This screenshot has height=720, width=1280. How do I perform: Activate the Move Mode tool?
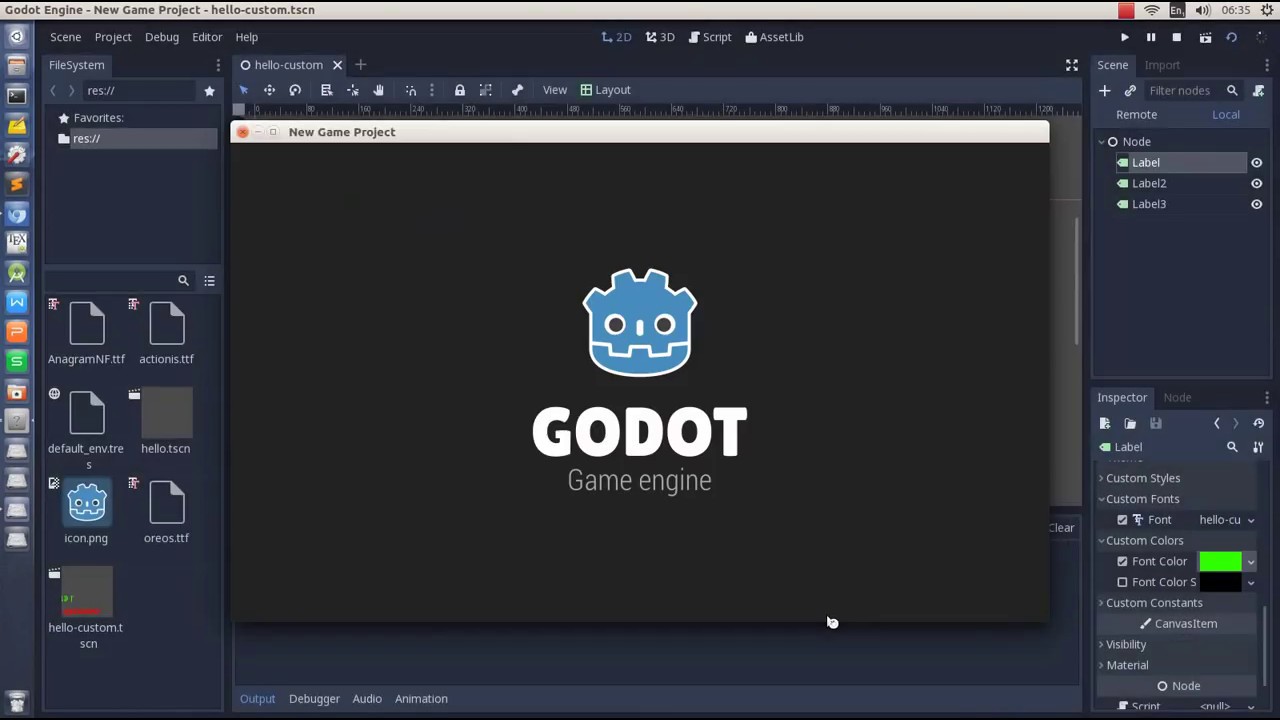pos(269,90)
